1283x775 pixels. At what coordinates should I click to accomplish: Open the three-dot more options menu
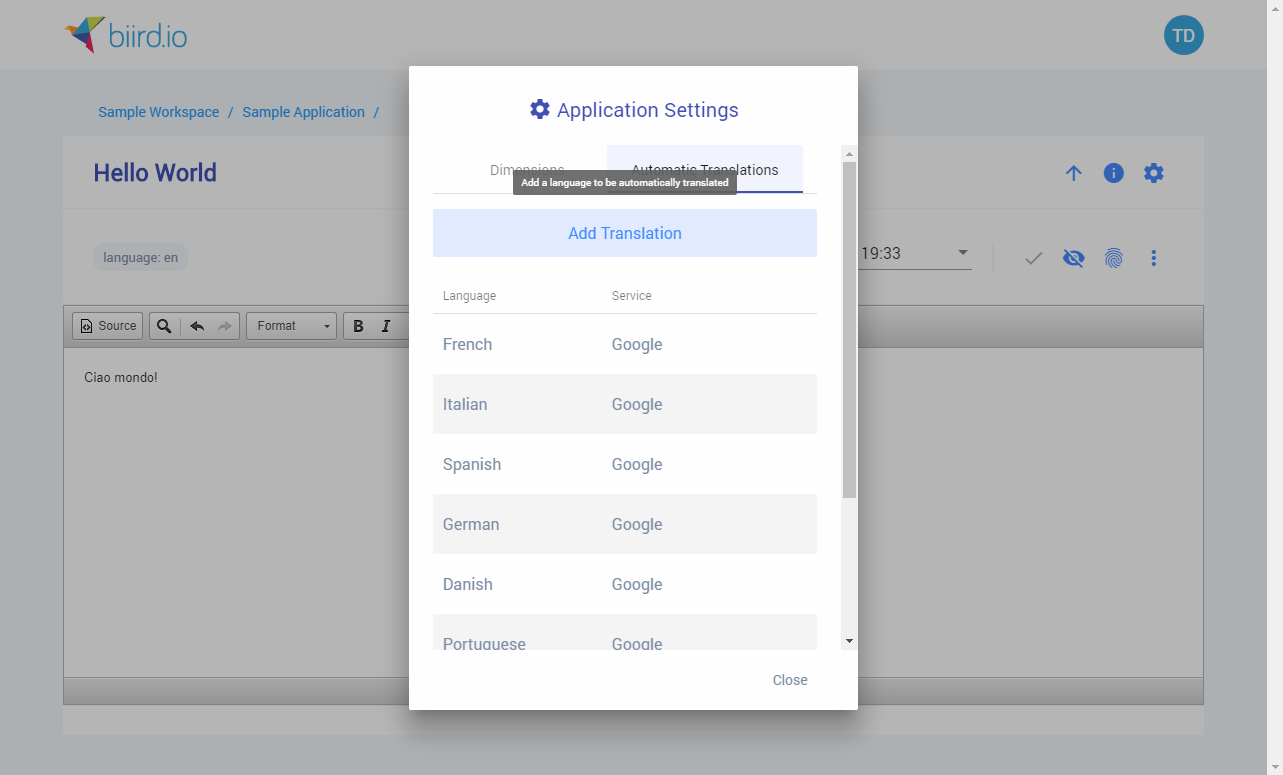(1153, 258)
